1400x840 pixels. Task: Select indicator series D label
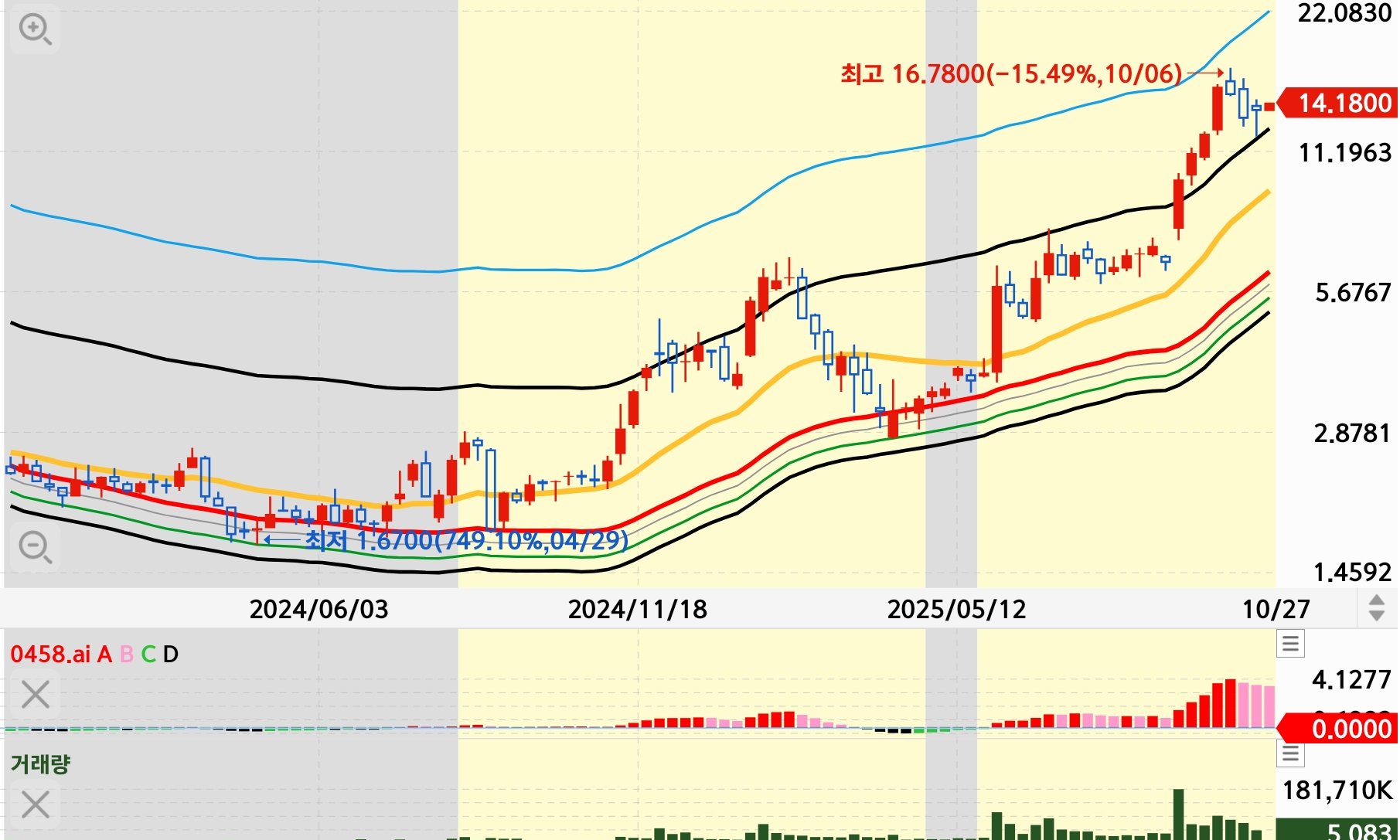[170, 655]
